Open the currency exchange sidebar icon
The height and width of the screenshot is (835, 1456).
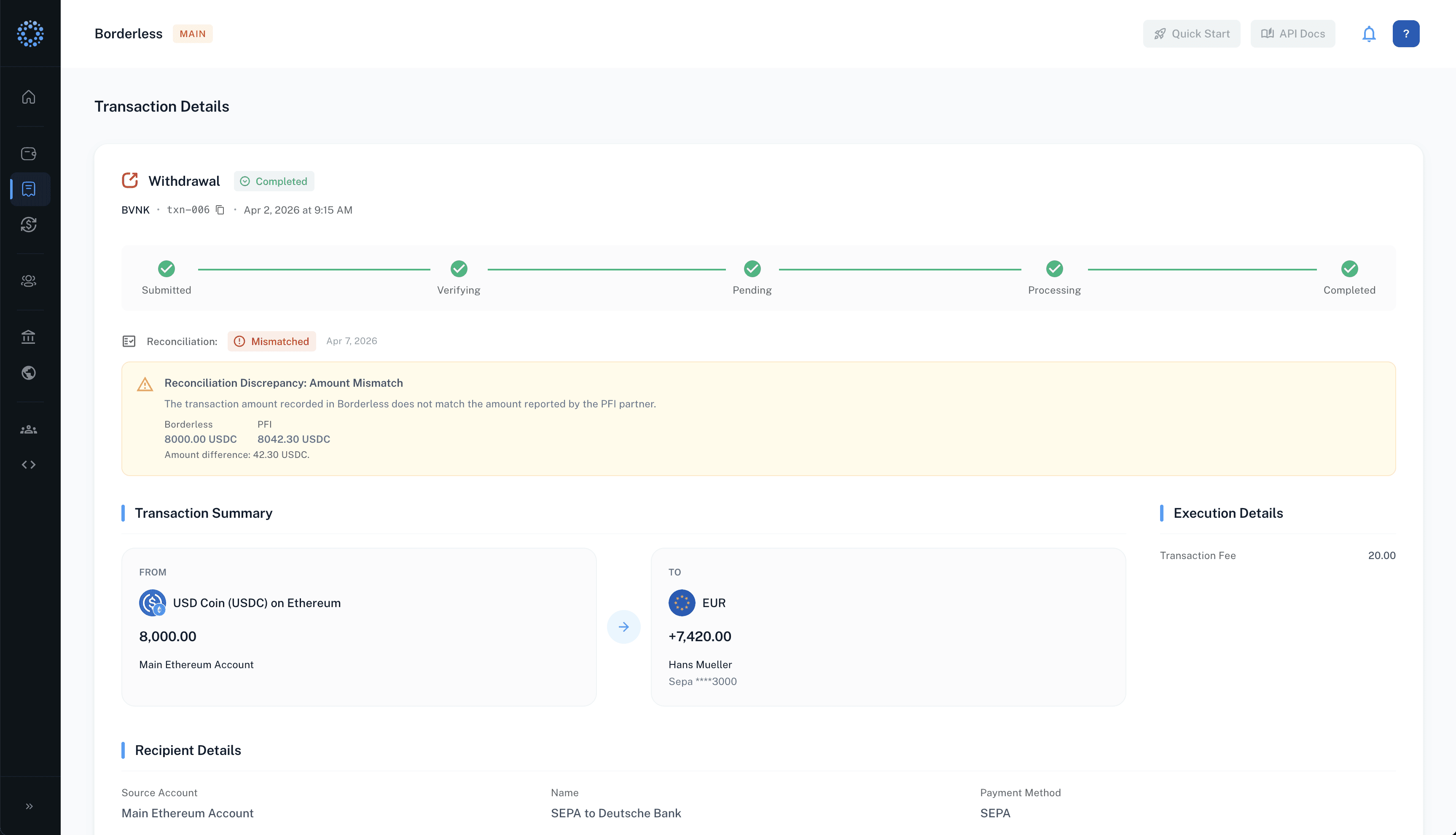click(x=29, y=224)
